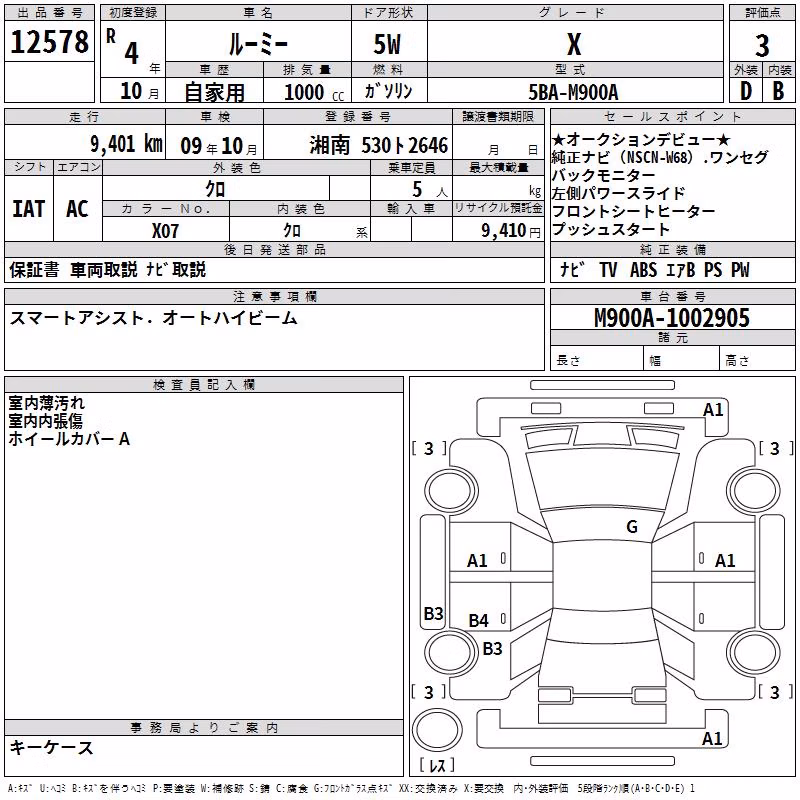The image size is (800, 800).
Task: Click the later-shipped parts 保証書 車両取説
Action: pos(108,269)
